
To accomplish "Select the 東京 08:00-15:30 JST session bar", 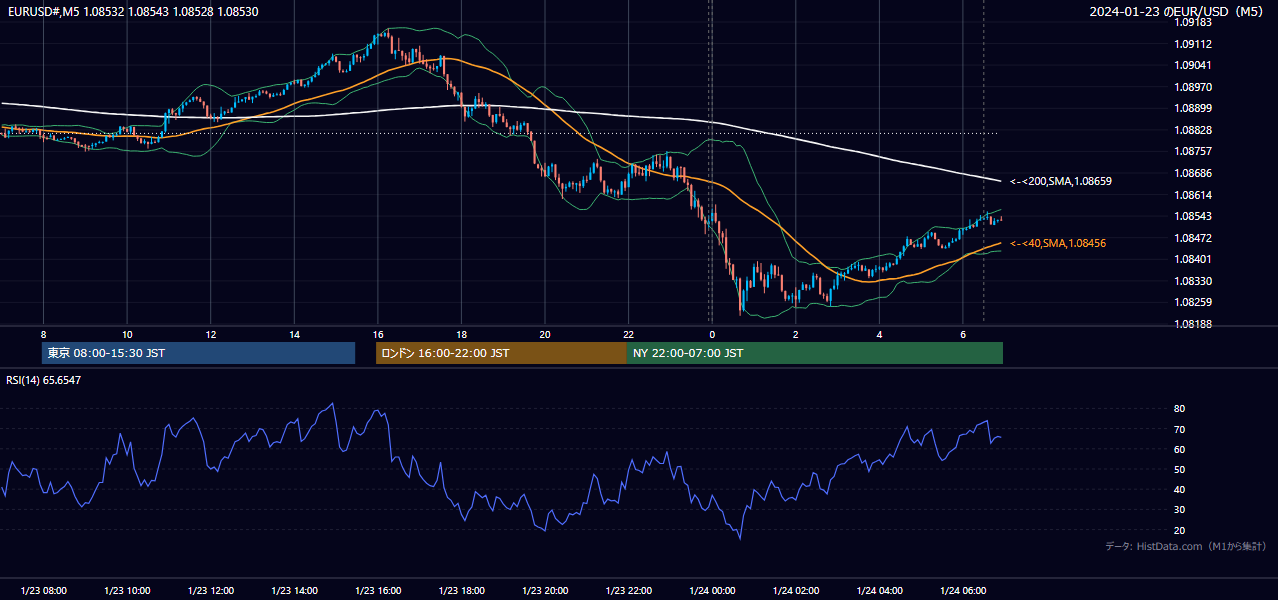I will 198,353.
